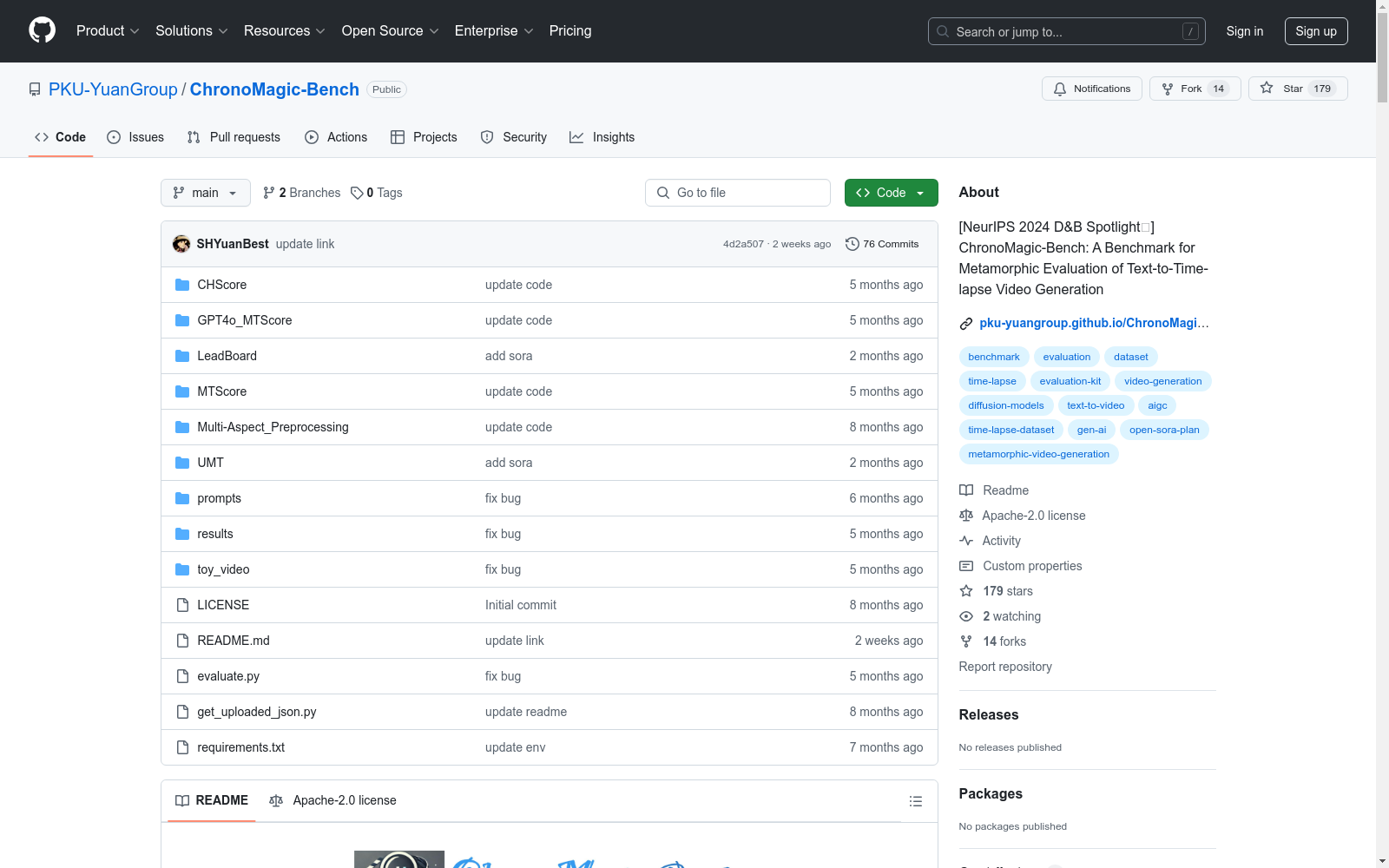The height and width of the screenshot is (868, 1389).
Task: Click the pulse icon beside Activity
Action: point(966,541)
